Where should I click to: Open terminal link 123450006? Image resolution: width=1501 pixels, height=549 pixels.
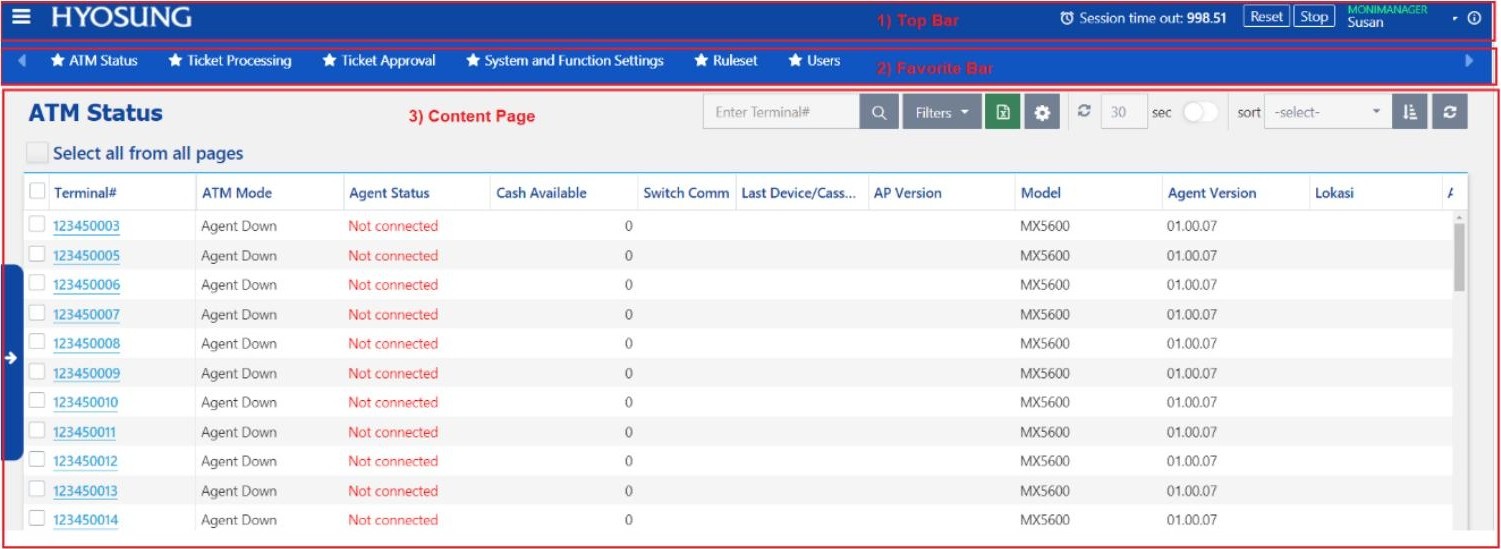click(x=86, y=285)
